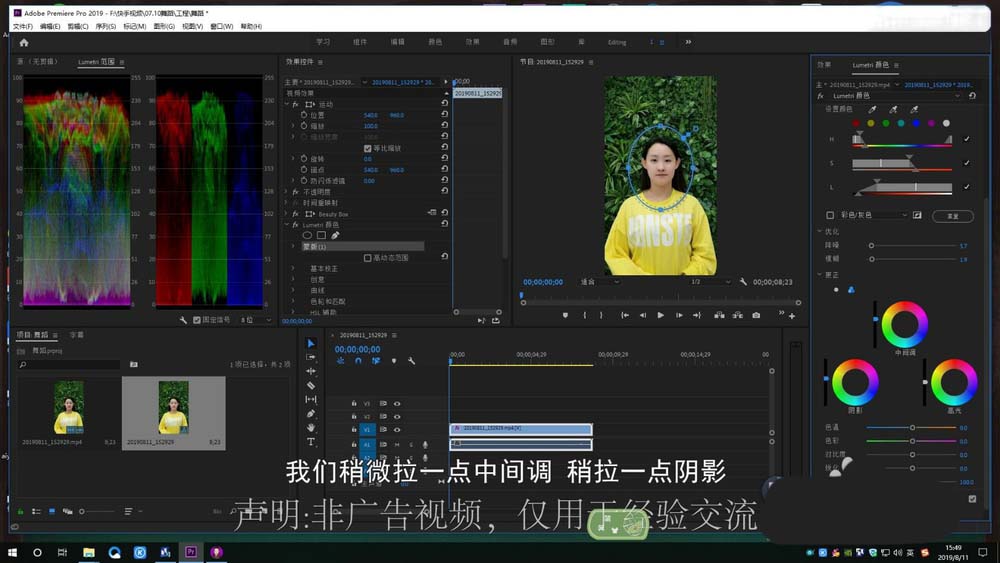Toggle uniform scale checkbox
This screenshot has height=563, width=1000.
pyautogui.click(x=367, y=148)
